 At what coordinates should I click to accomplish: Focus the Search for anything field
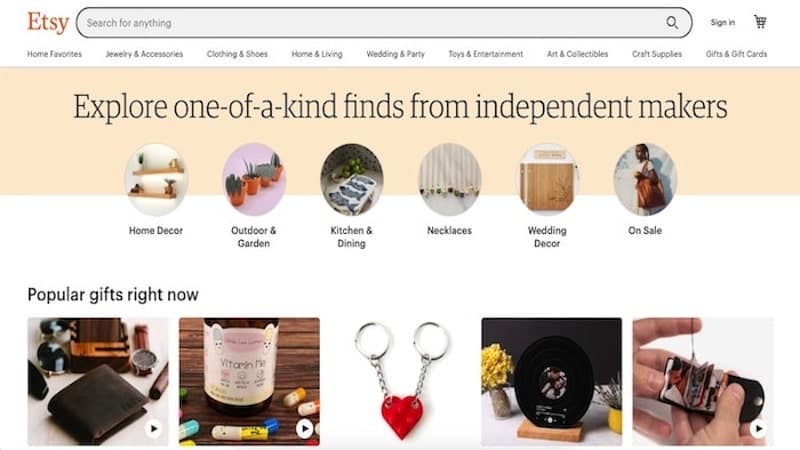click(384, 22)
